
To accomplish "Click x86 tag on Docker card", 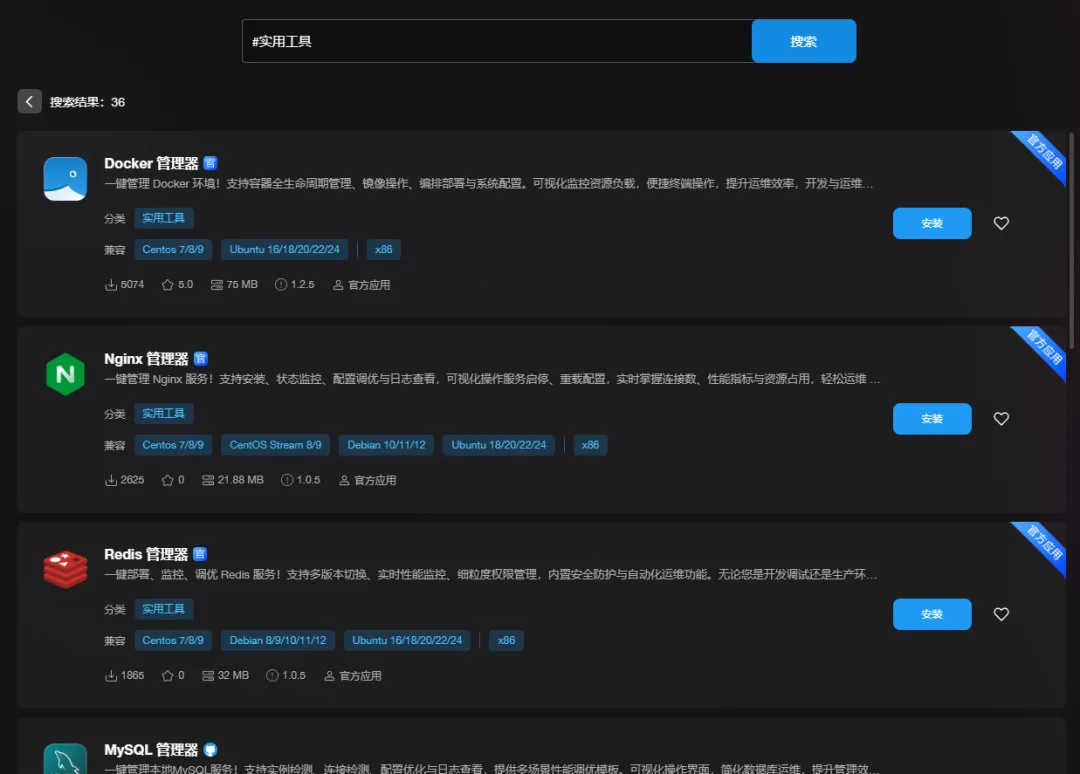I will pos(384,249).
